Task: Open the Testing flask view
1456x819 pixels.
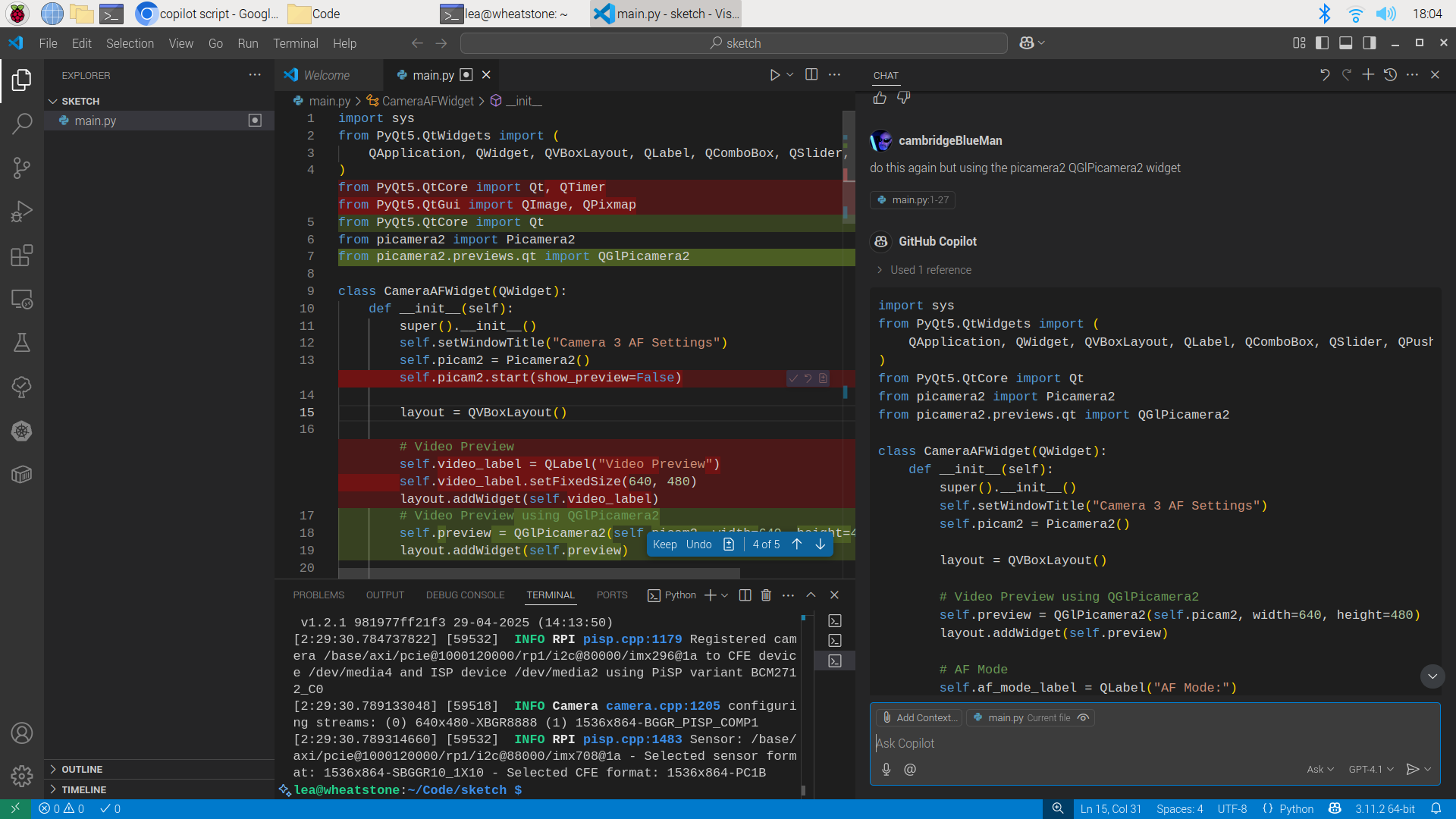Action: pos(22,343)
